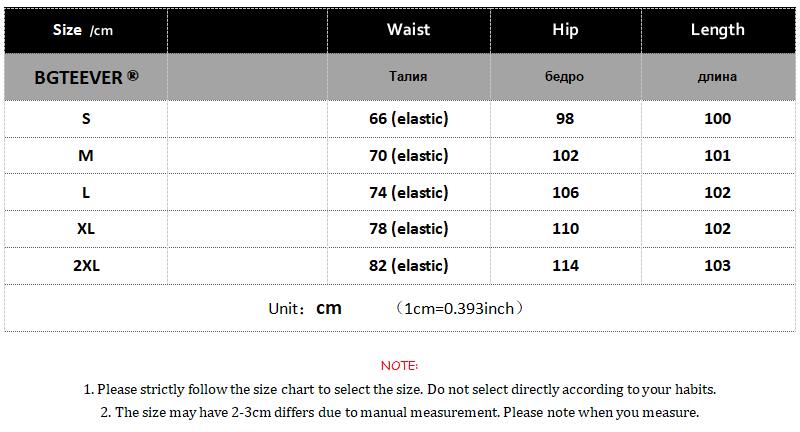The height and width of the screenshot is (432, 800).
Task: Click the hip value 110
Action: pos(565,229)
